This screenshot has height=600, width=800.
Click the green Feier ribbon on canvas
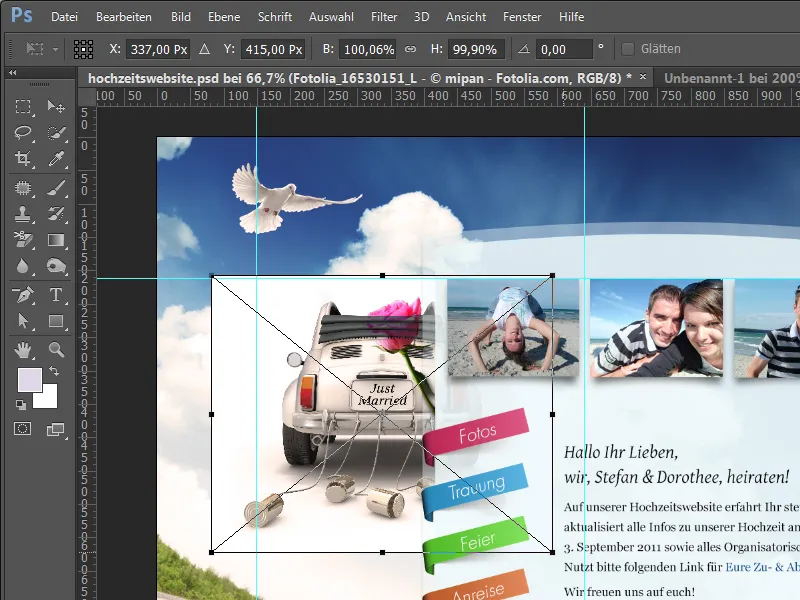(476, 542)
